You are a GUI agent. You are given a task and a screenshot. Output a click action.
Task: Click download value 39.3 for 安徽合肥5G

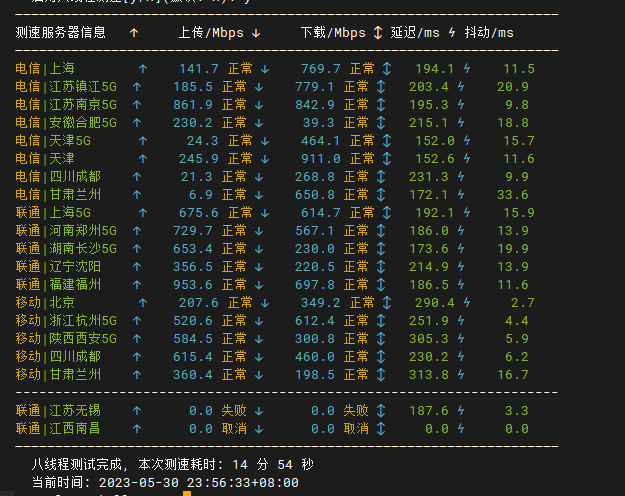(x=318, y=122)
